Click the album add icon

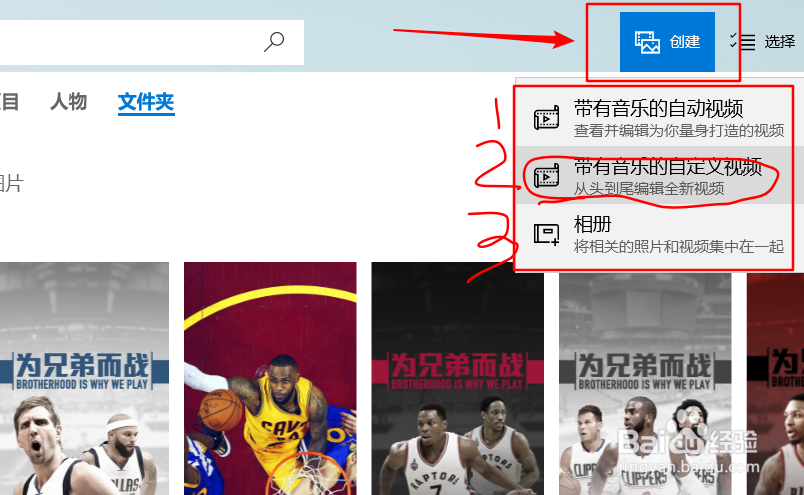click(547, 234)
